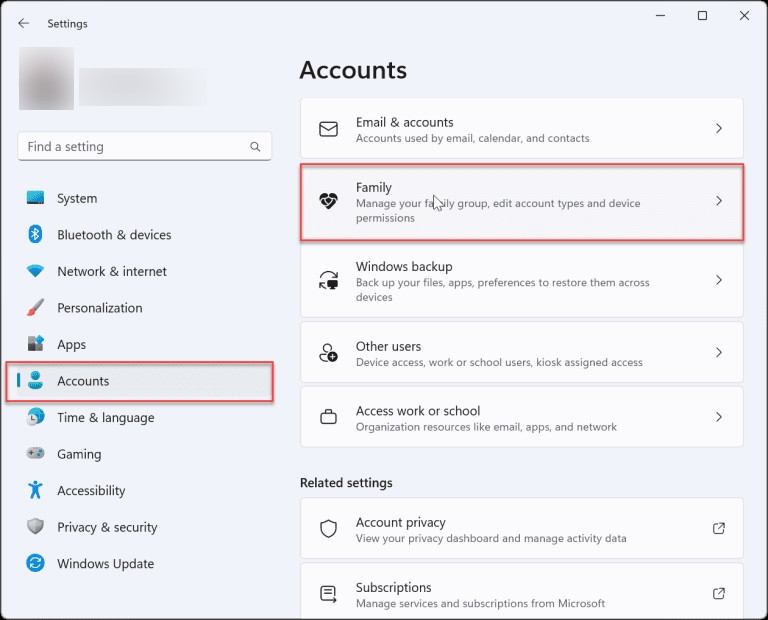Click the Accessibility figure icon
This screenshot has height=620, width=768.
35,490
